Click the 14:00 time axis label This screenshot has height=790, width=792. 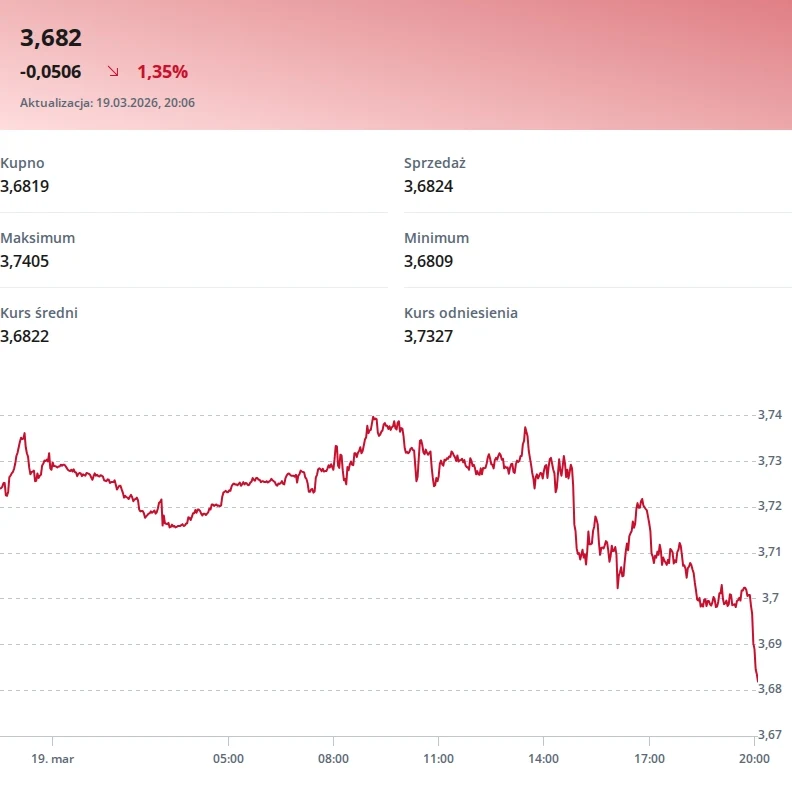pyautogui.click(x=544, y=759)
